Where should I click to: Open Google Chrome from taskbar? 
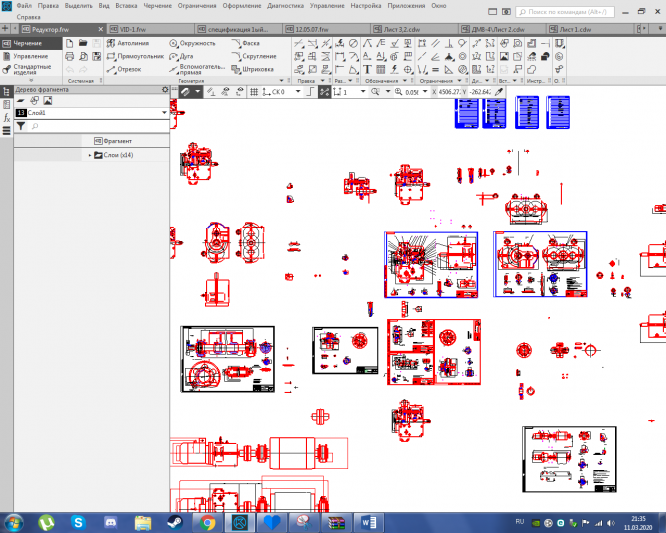(207, 522)
